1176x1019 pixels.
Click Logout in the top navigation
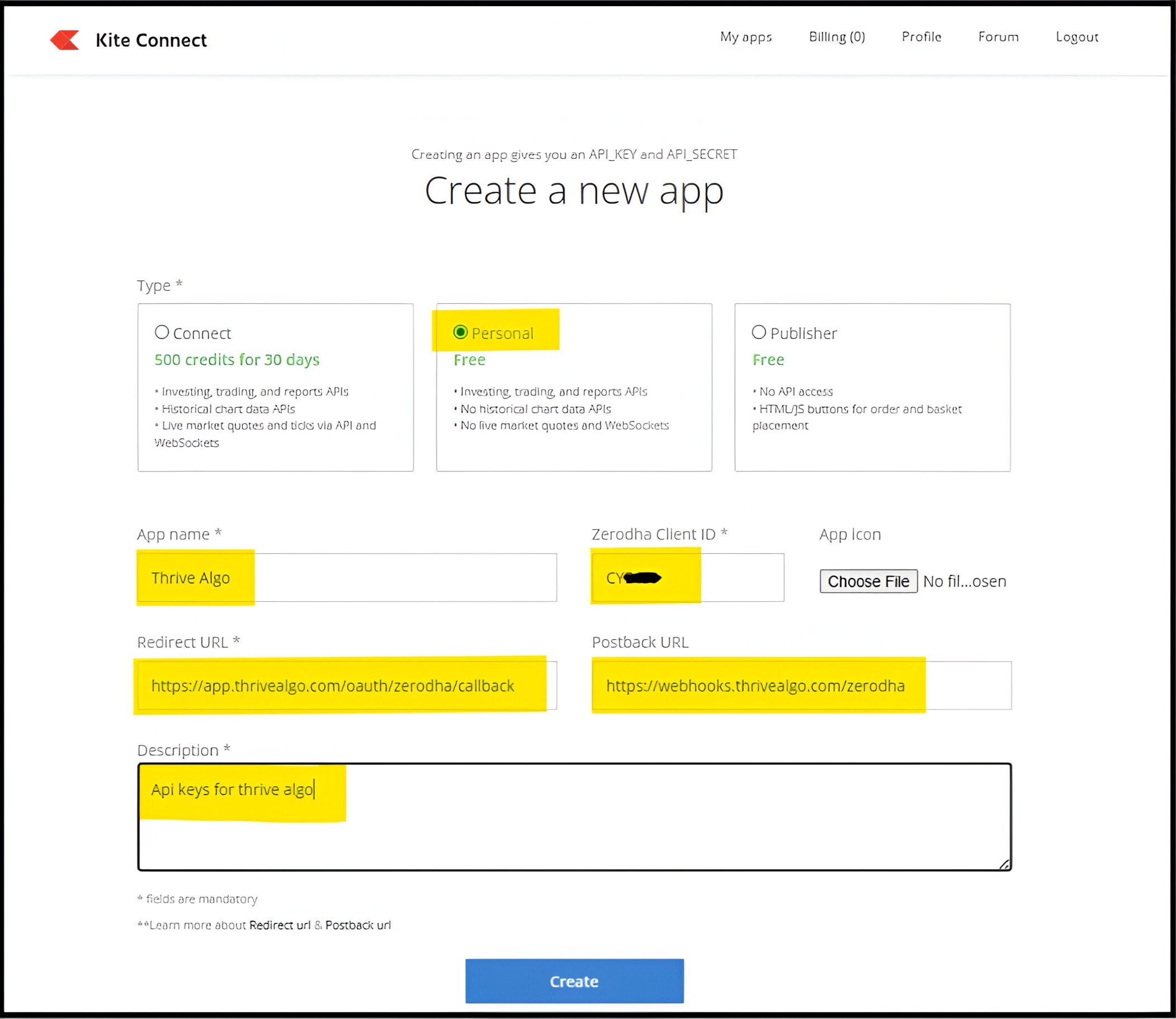click(x=1076, y=37)
